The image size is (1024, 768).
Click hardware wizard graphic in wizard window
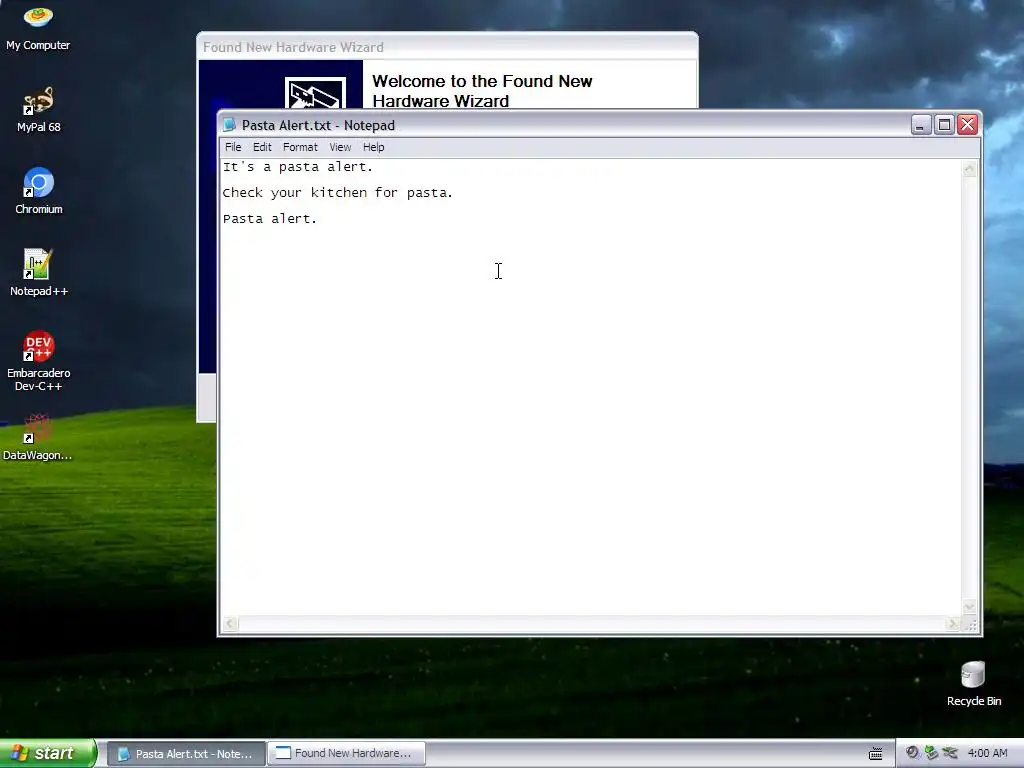(x=315, y=93)
